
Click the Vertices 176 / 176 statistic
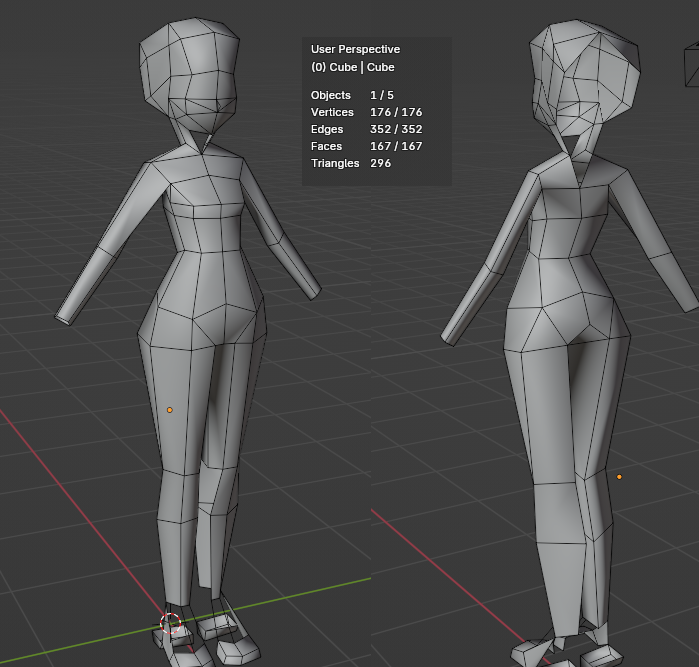coord(366,112)
